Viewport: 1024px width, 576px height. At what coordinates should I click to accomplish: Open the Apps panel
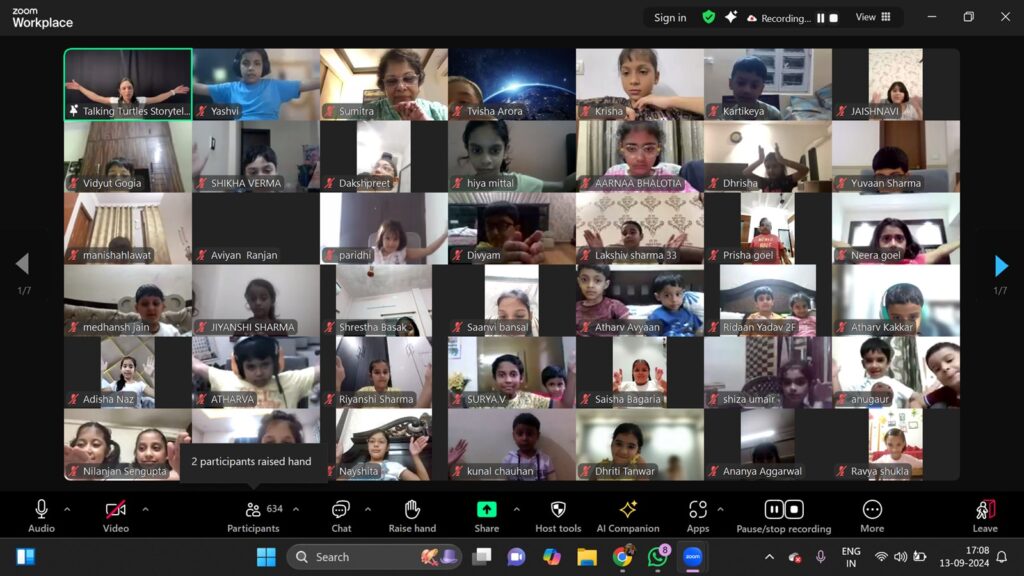pos(697,516)
